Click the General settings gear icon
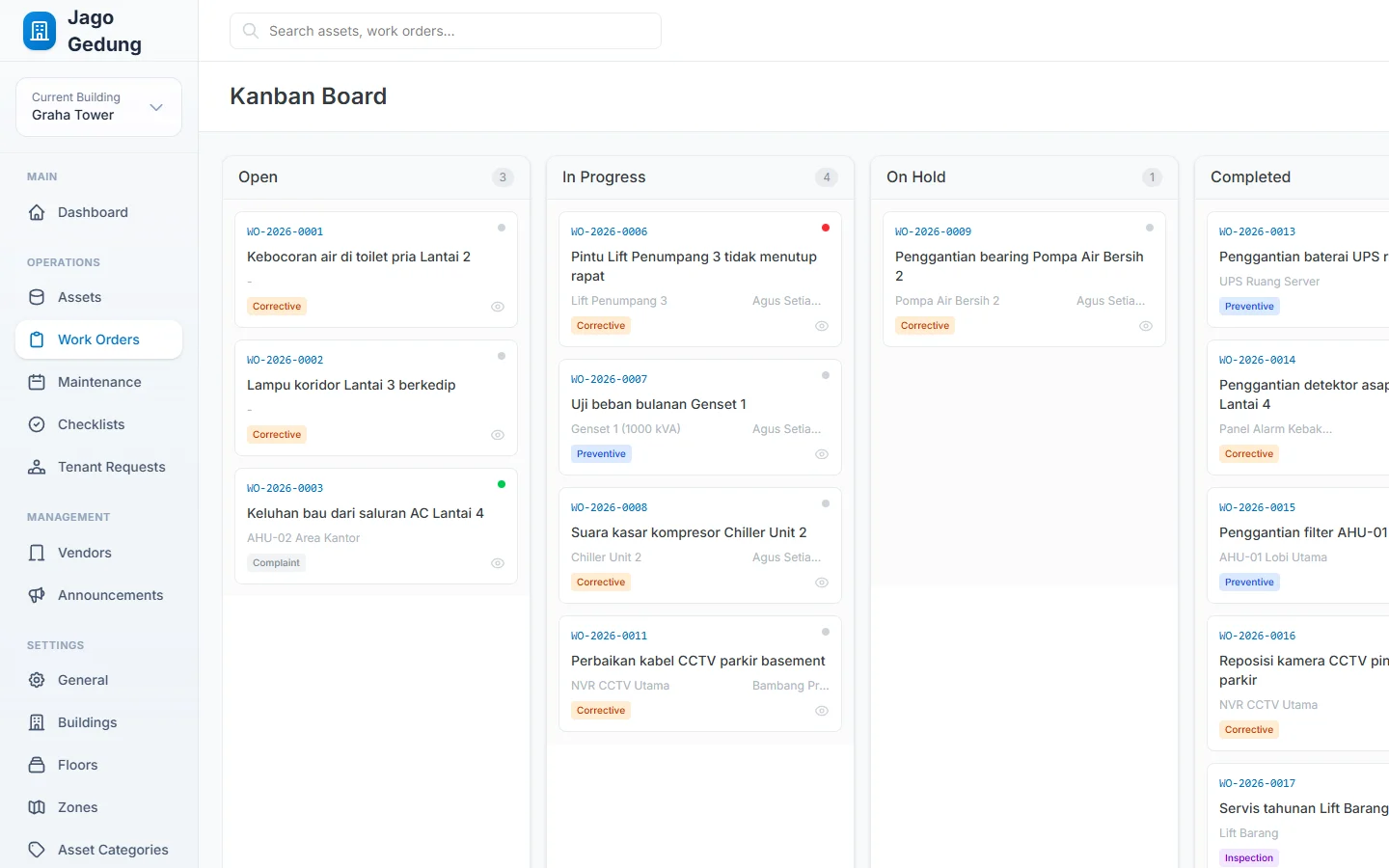The image size is (1389, 868). pyautogui.click(x=37, y=680)
